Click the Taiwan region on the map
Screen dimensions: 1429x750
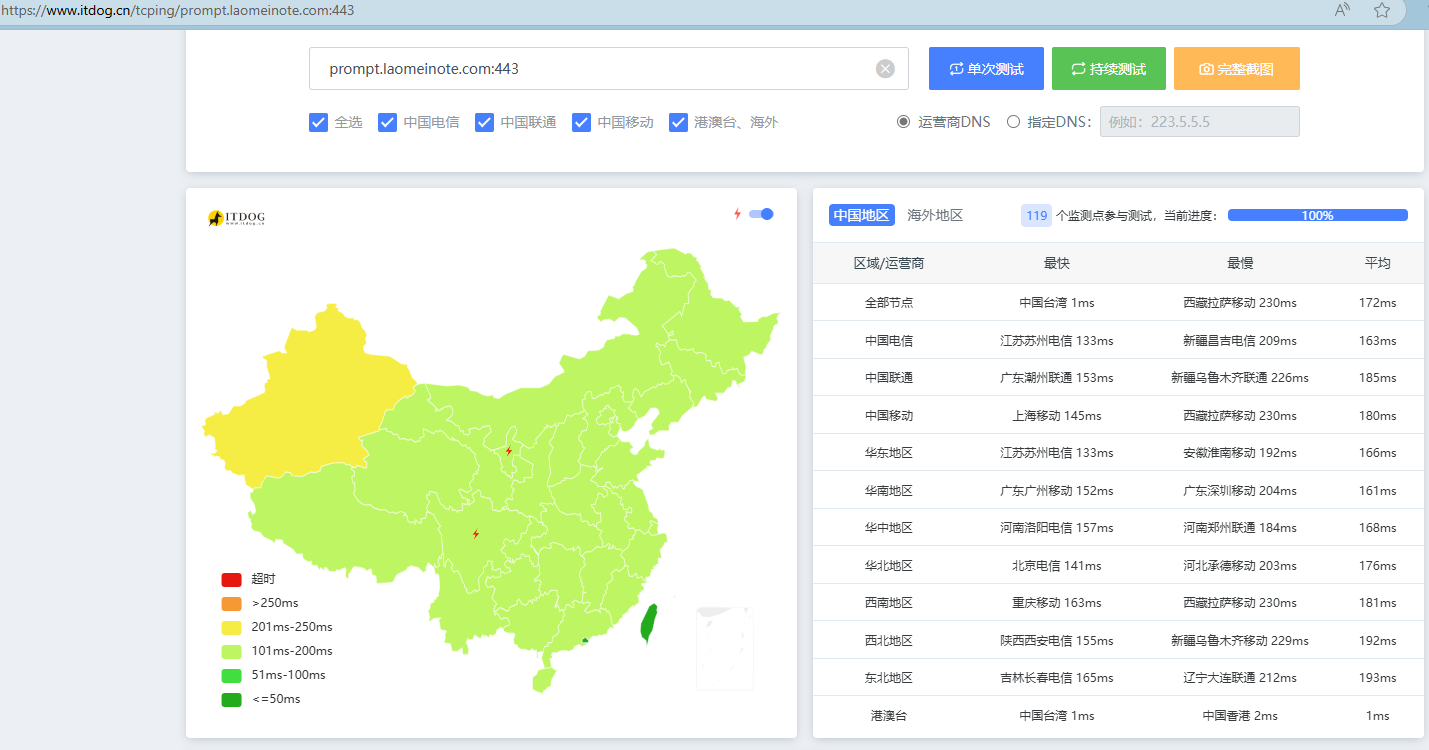click(x=649, y=623)
